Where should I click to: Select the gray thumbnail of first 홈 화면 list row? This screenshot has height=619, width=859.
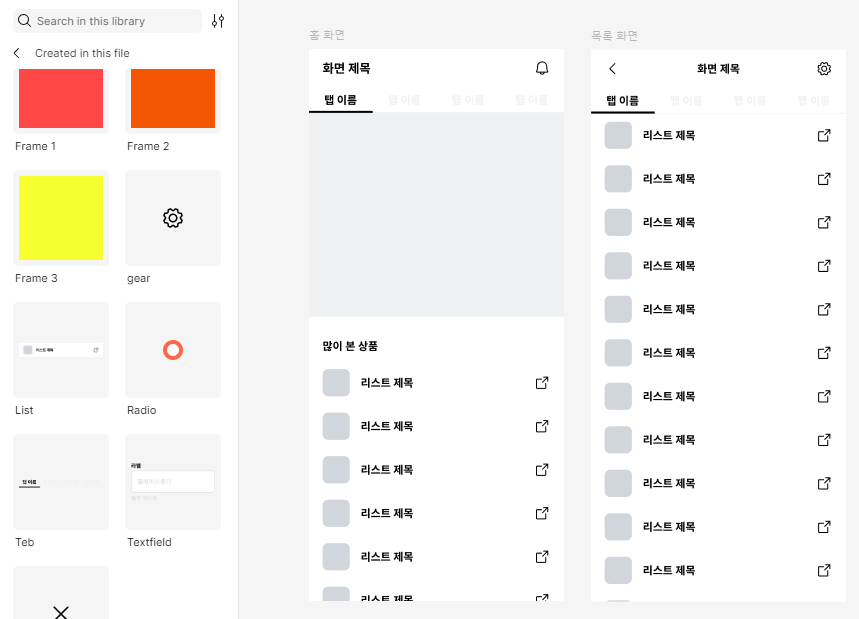point(336,383)
